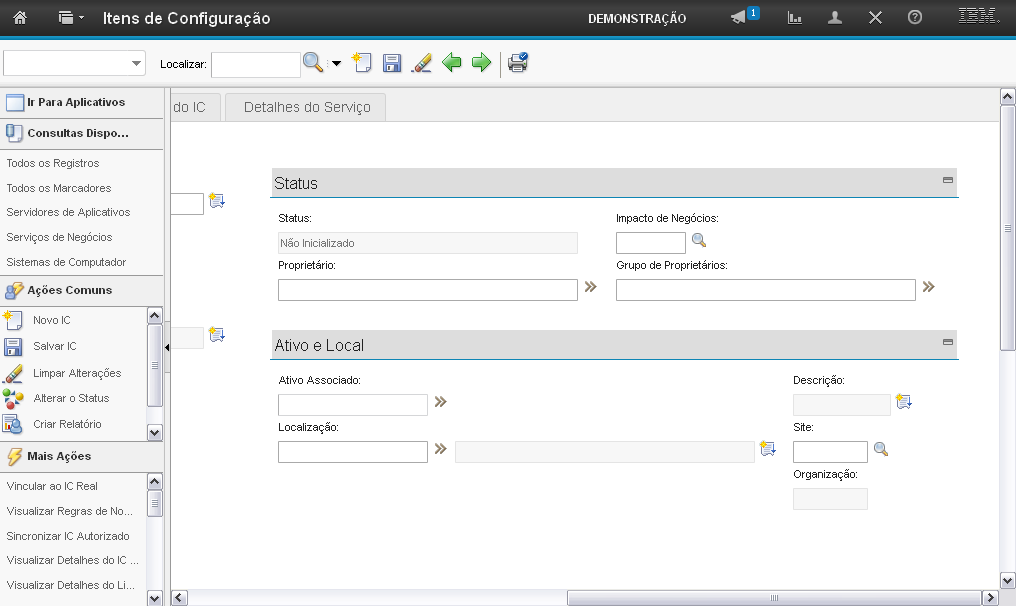Collapse the Ativo e Local section
1016x607 pixels.
[947, 342]
